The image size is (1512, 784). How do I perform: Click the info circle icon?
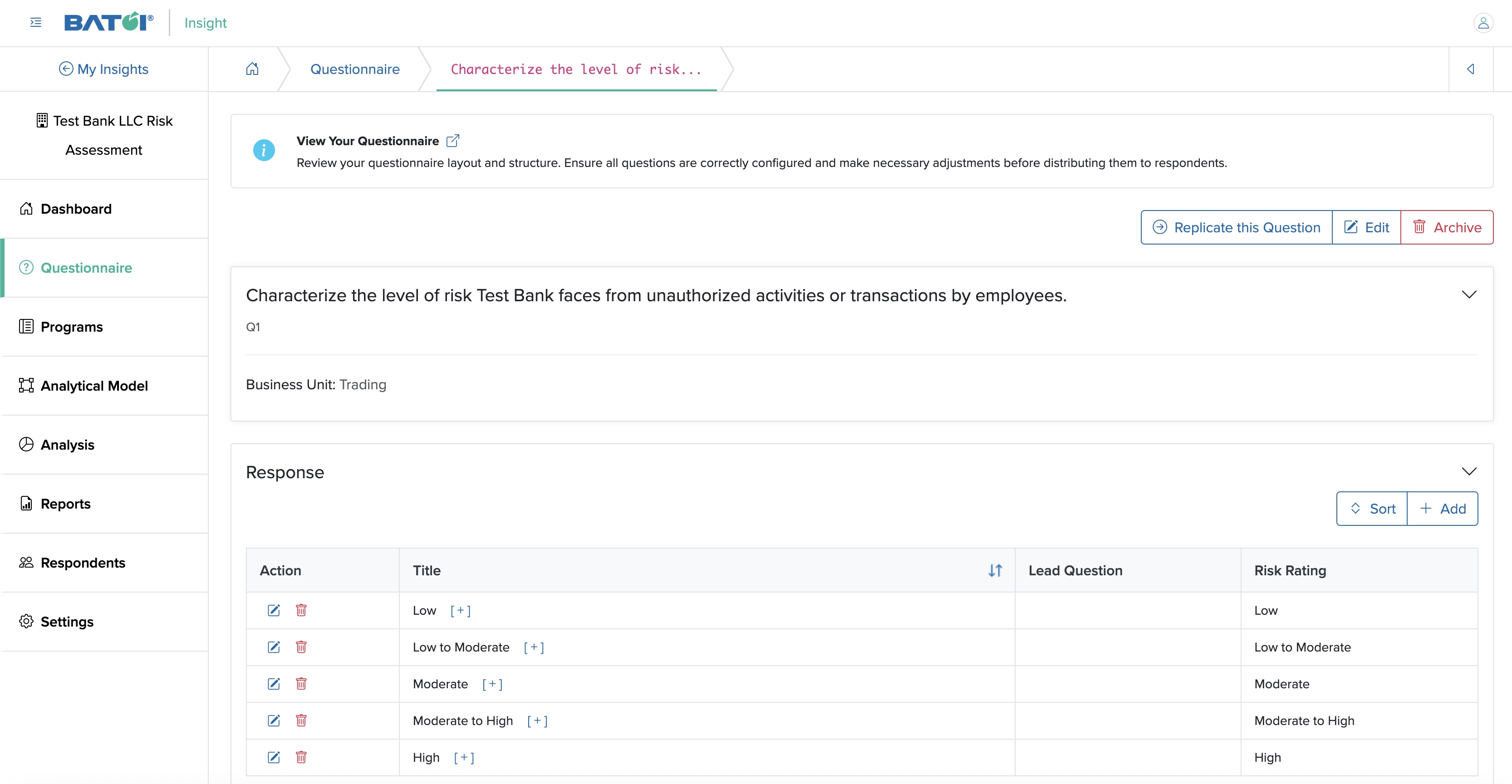point(264,151)
